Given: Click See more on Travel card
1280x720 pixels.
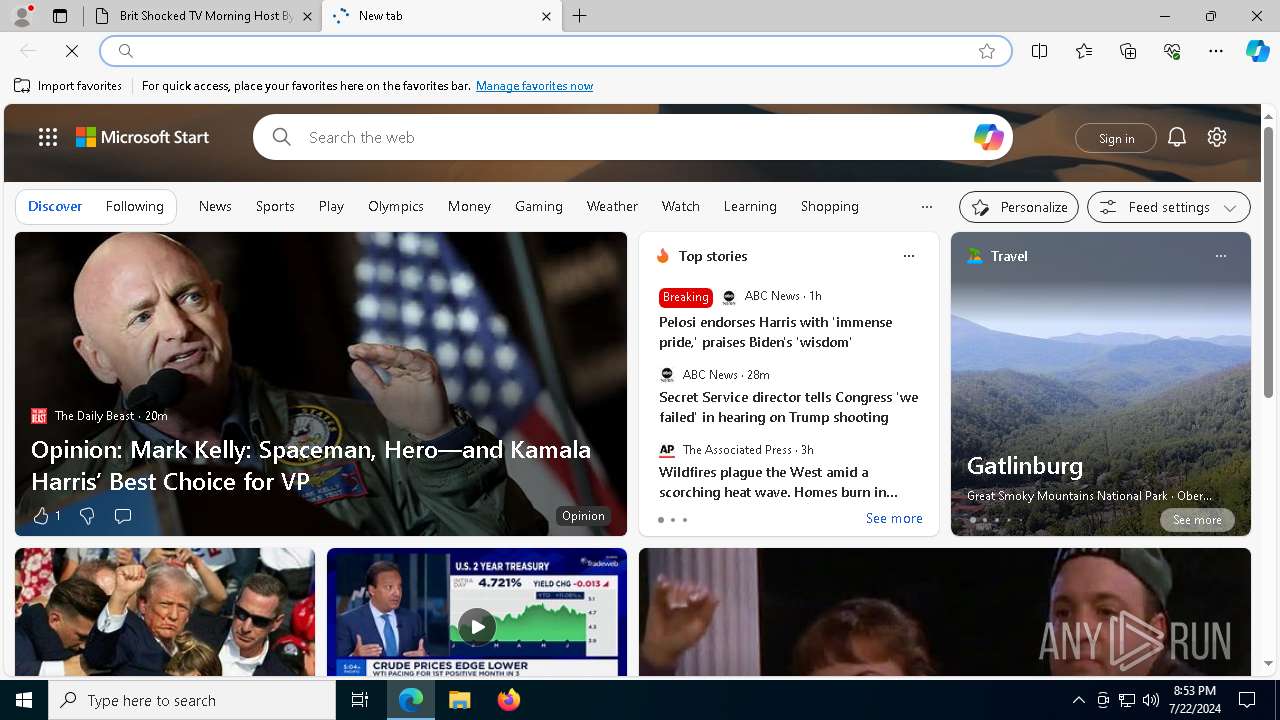Looking at the screenshot, I should pyautogui.click(x=1197, y=520).
